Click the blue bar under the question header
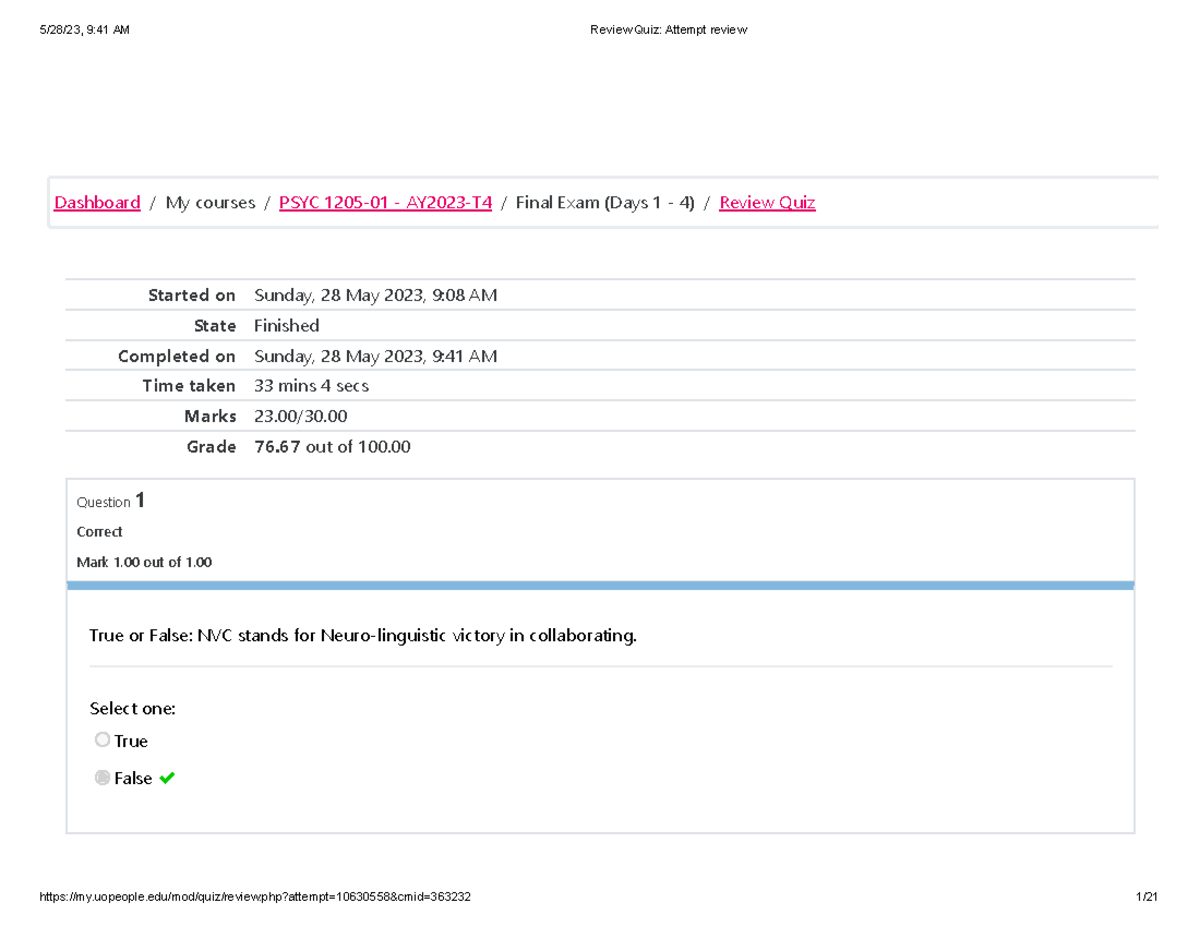Viewport: 1200px width, 927px height. click(x=600, y=585)
